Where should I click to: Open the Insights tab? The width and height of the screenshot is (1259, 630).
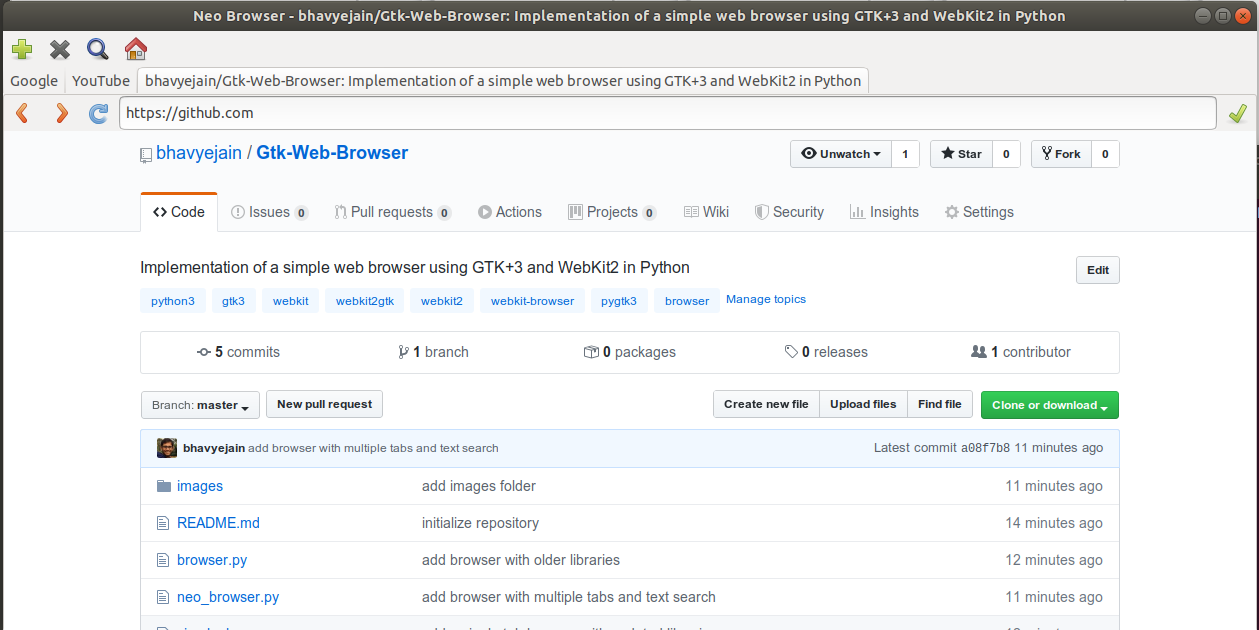point(884,212)
